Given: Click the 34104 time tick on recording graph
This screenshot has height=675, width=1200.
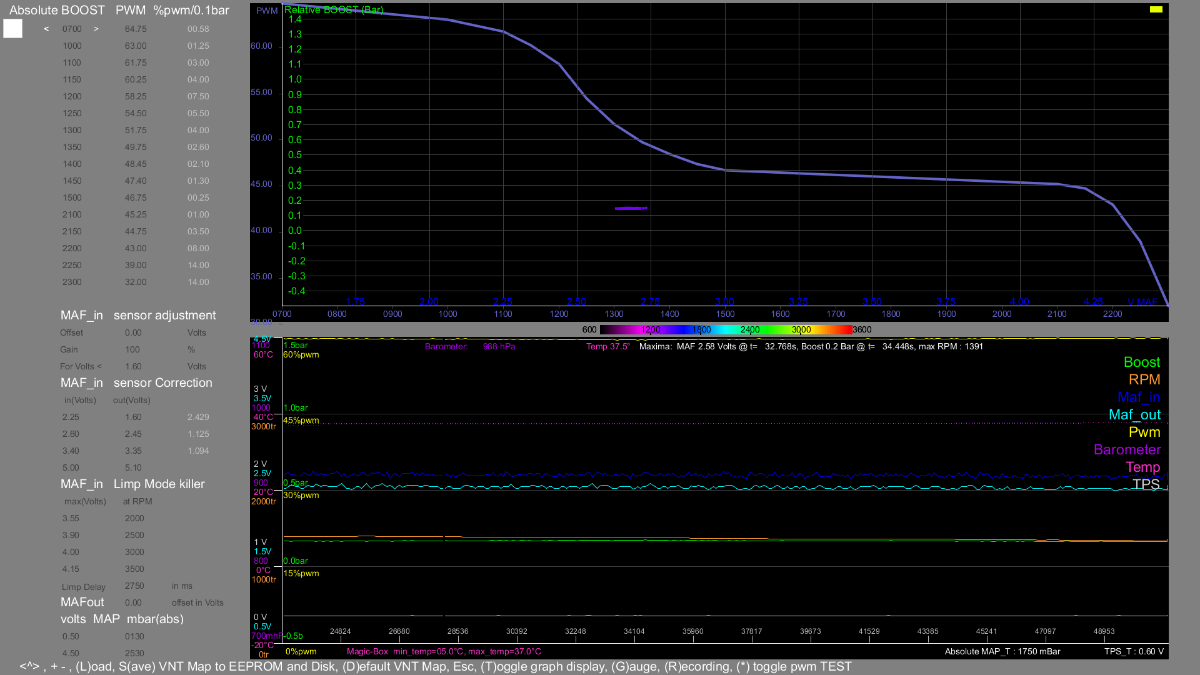Looking at the screenshot, I should (x=633, y=632).
